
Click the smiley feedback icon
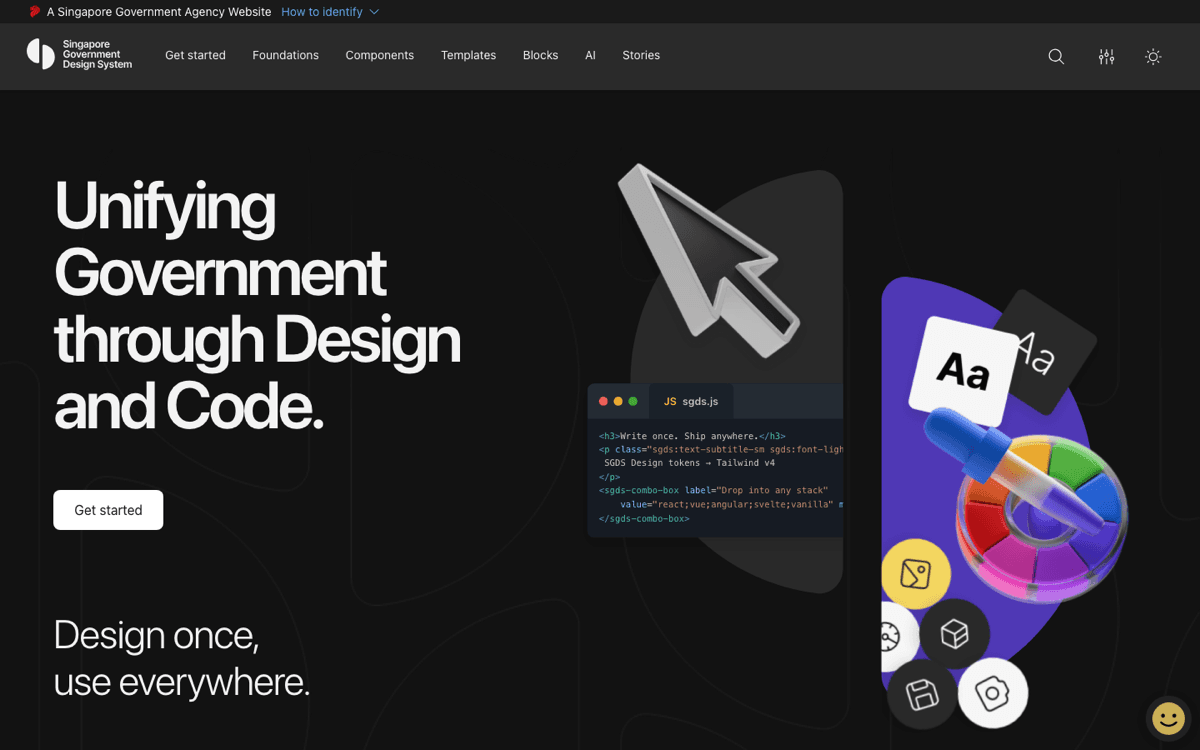tap(1169, 718)
